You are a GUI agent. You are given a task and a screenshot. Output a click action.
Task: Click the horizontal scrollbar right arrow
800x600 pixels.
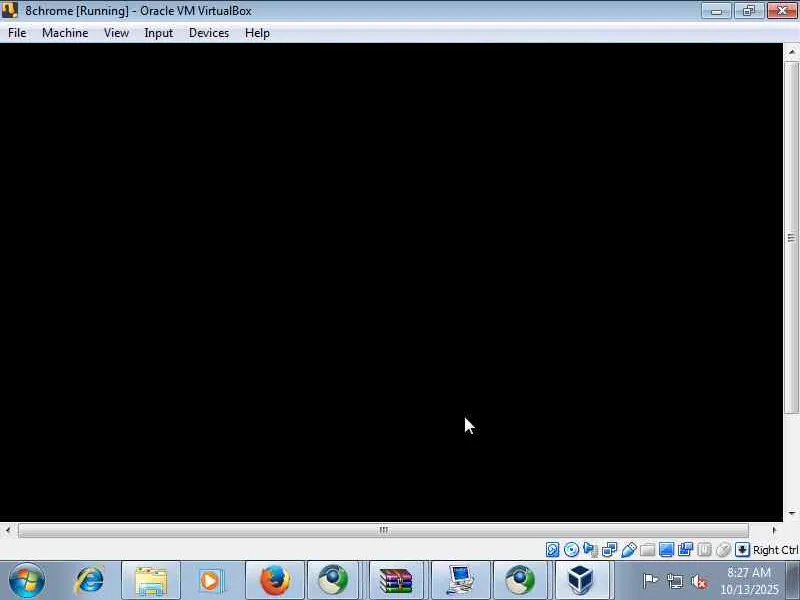click(x=774, y=531)
